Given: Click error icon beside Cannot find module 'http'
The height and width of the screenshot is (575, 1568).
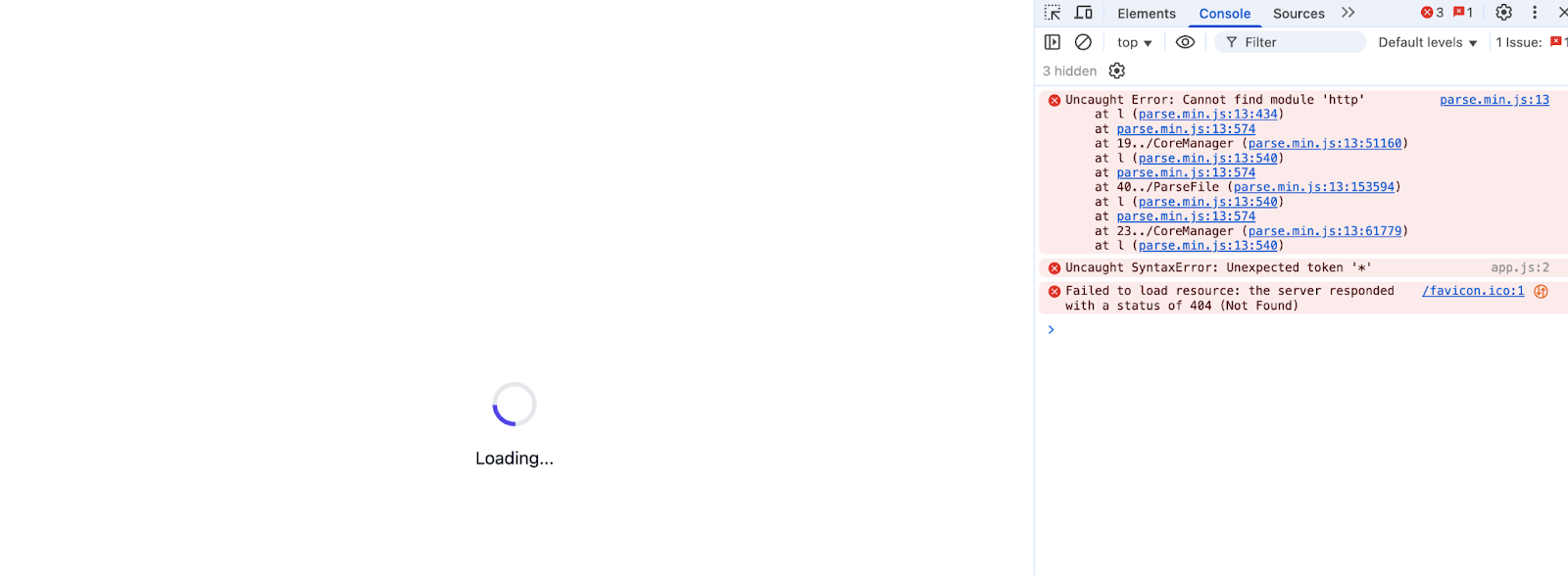Looking at the screenshot, I should tap(1054, 100).
